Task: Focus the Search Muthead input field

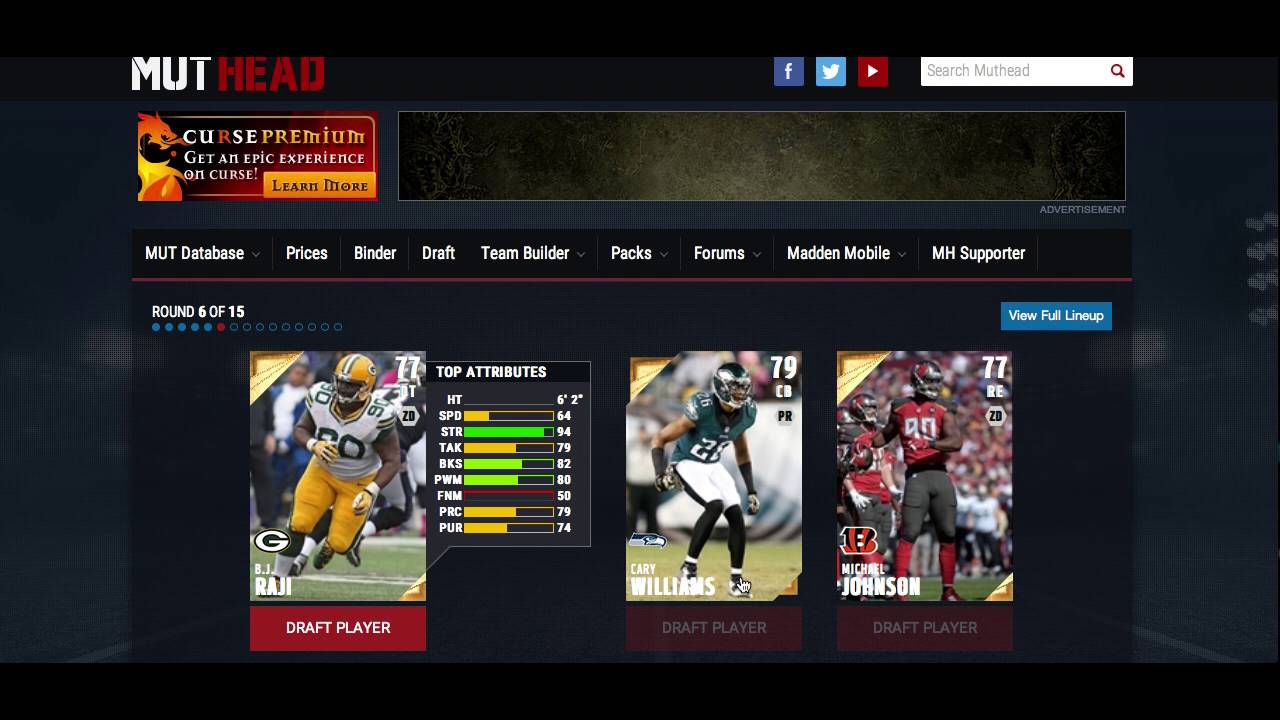Action: pos(1014,71)
